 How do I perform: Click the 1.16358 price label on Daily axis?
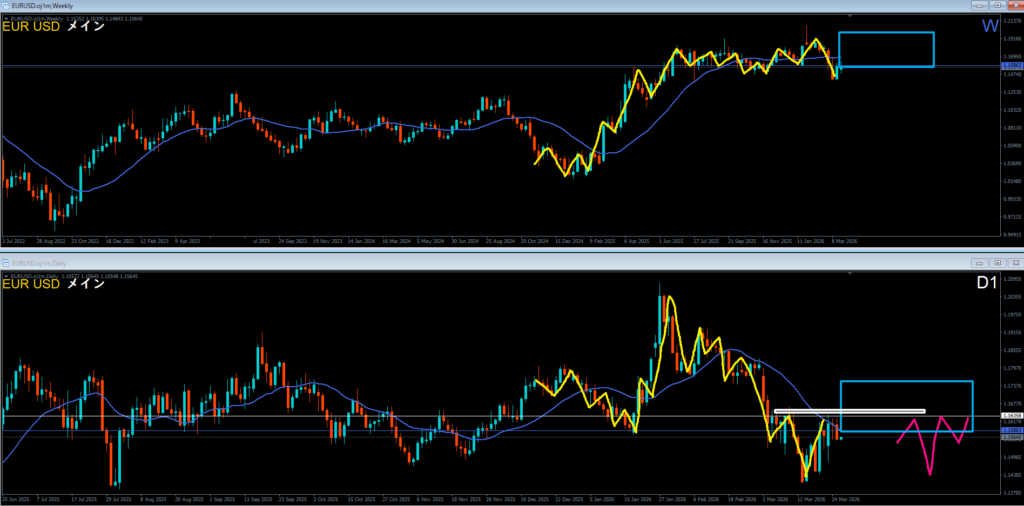(x=1010, y=415)
